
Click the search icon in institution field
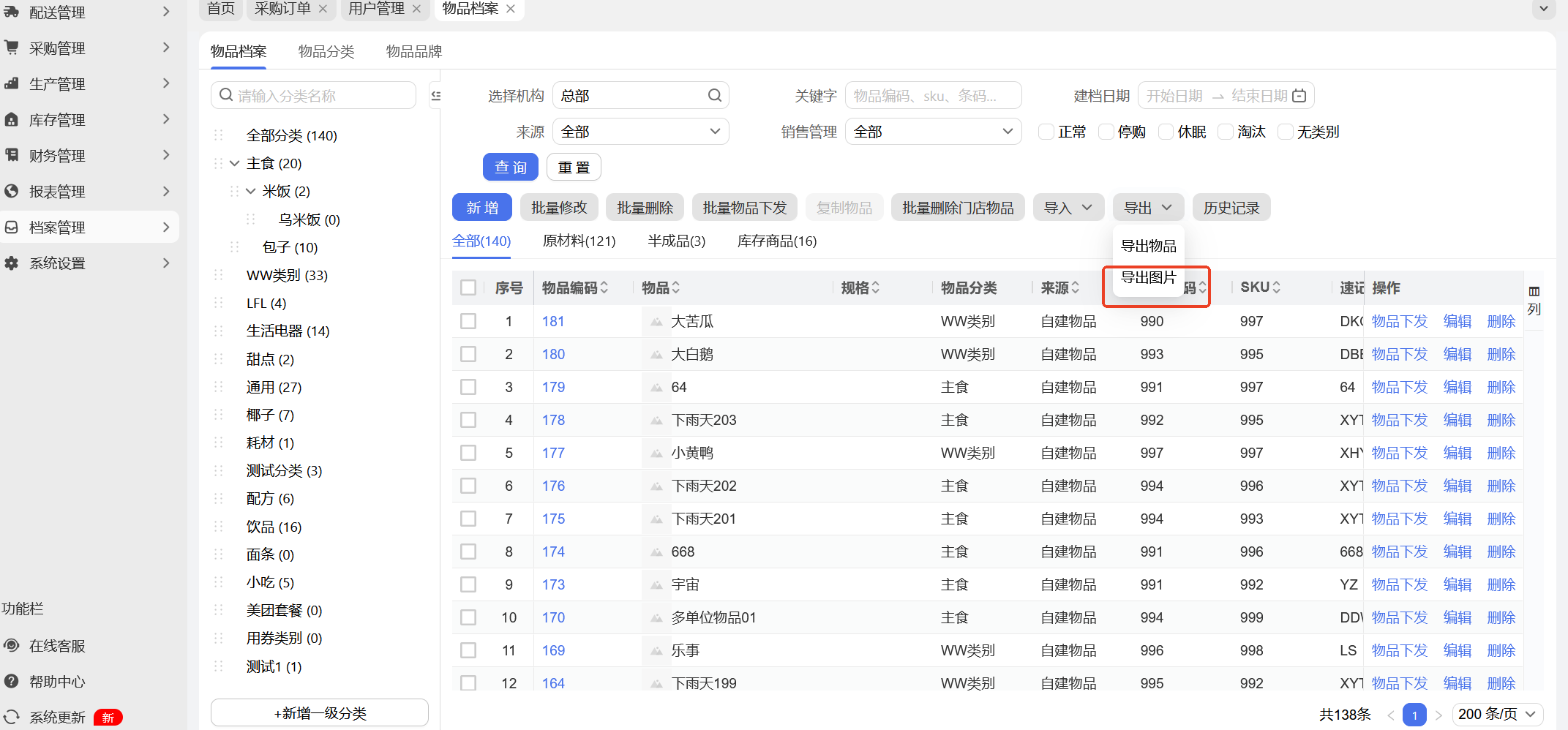(x=714, y=96)
